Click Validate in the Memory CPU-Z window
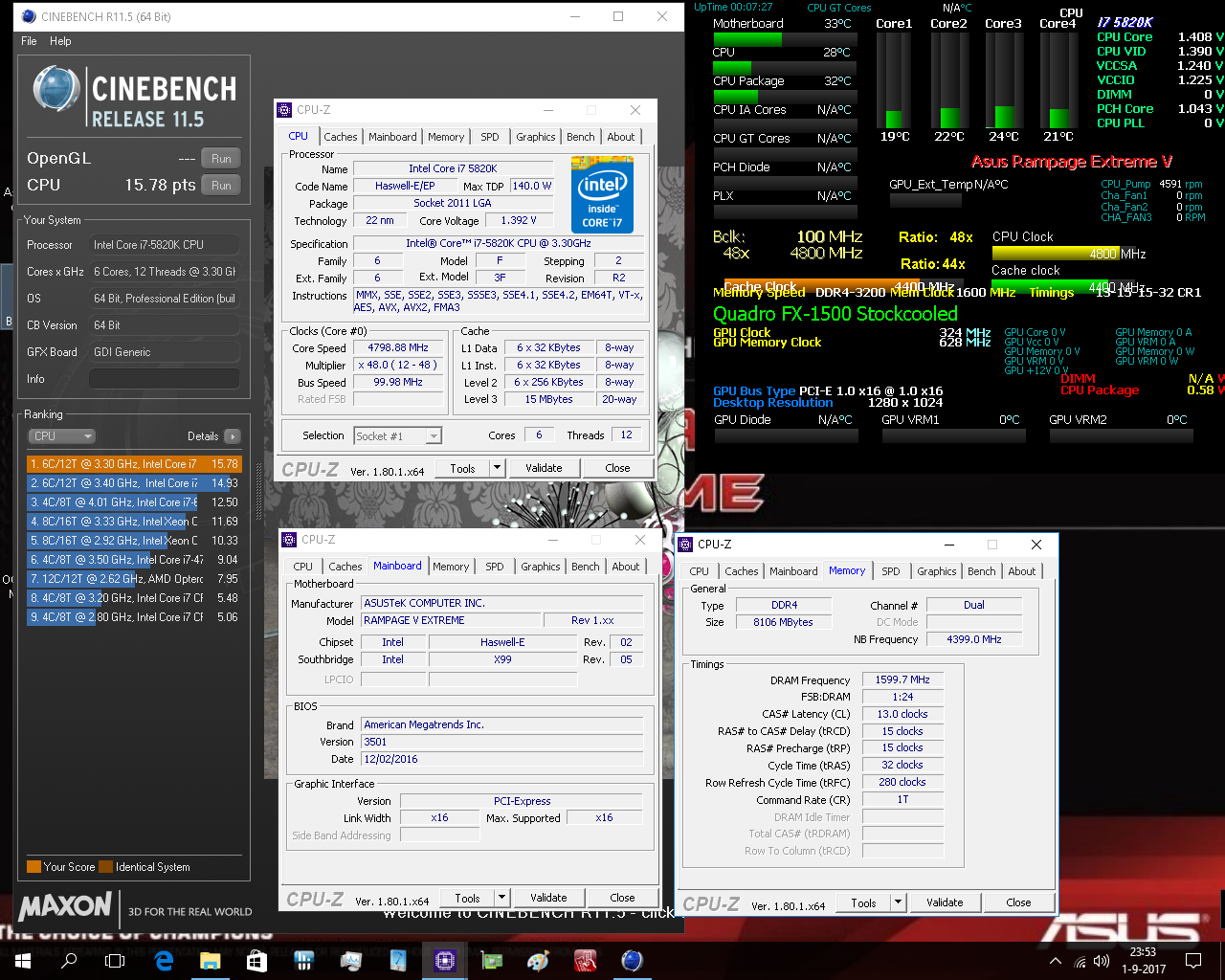 click(945, 902)
